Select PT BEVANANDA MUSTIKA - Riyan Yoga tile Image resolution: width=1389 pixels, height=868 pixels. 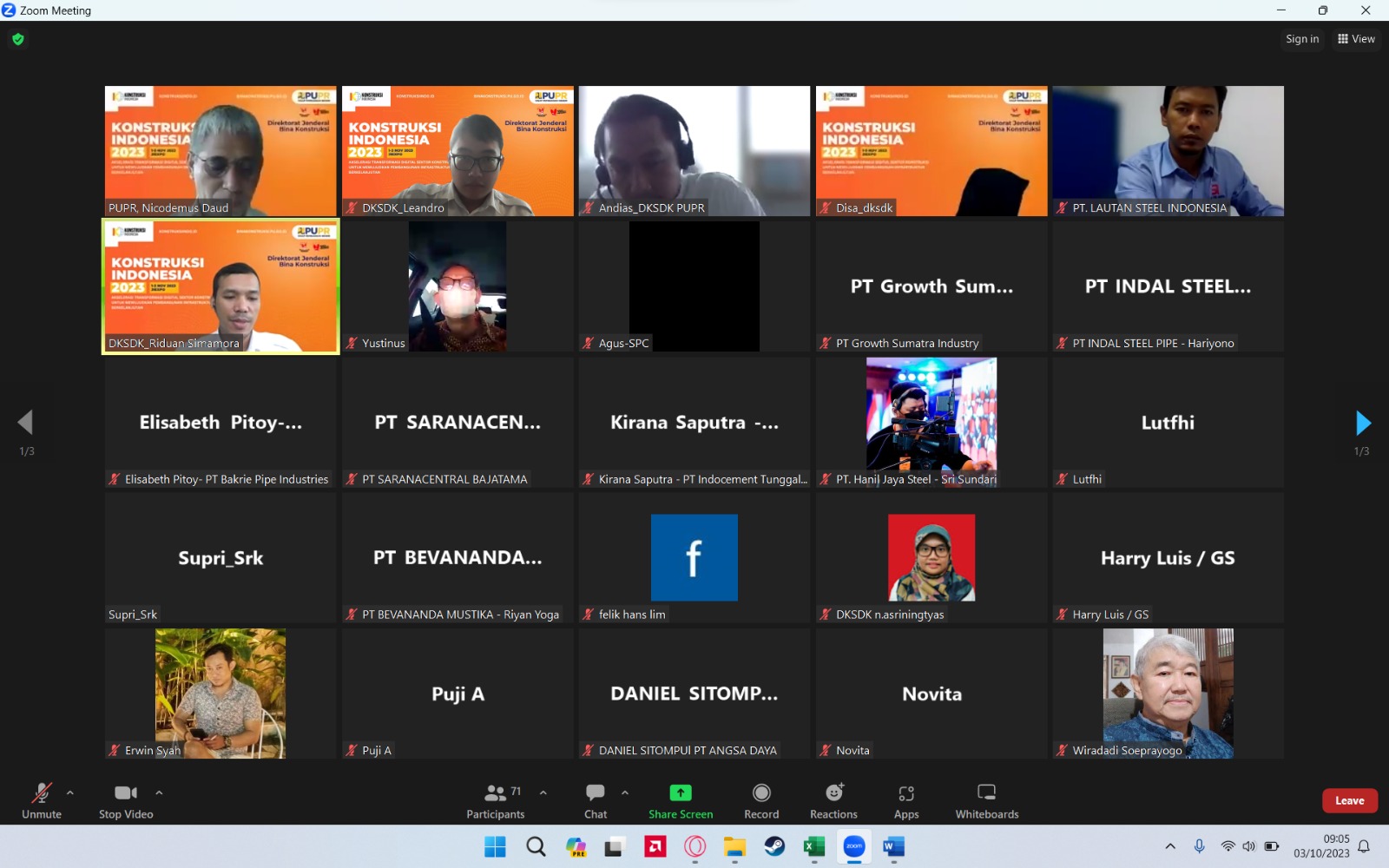coord(458,558)
